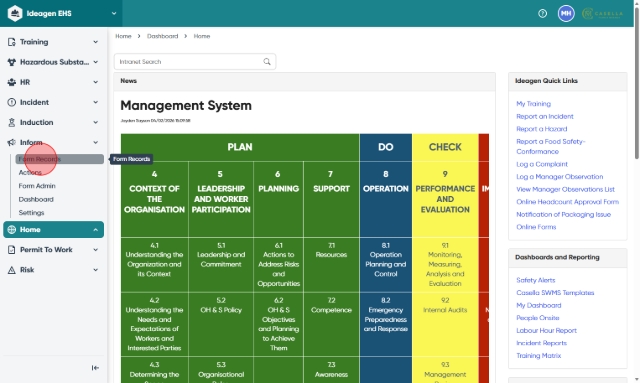Open Log a Complaint link
The width and height of the screenshot is (640, 383).
542,164
